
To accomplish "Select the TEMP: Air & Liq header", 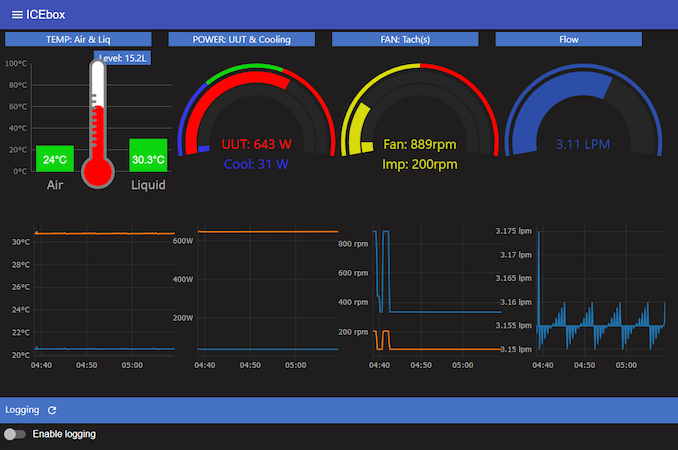I will click(x=79, y=40).
